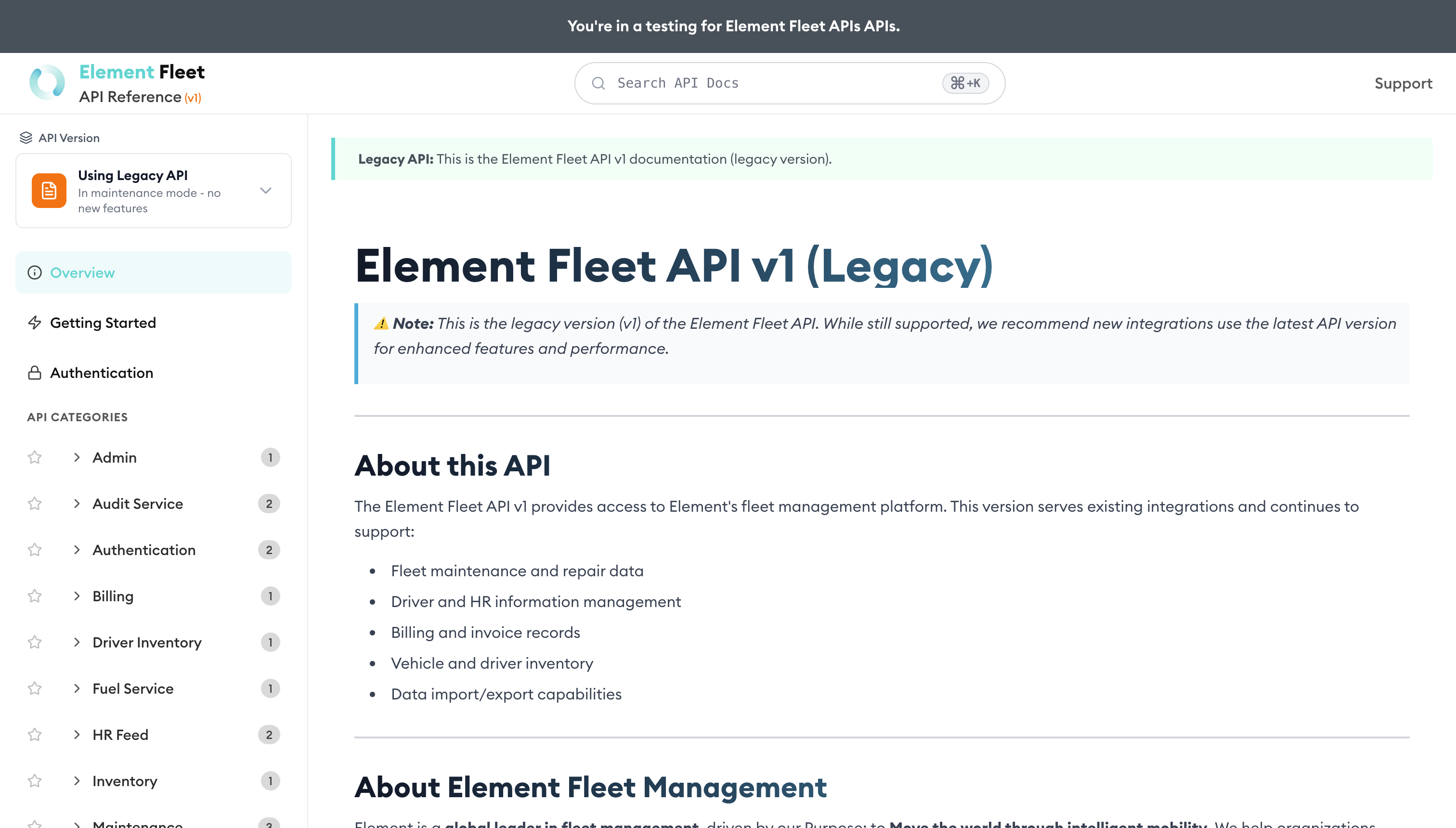Click the orange Legacy API document icon
The width and height of the screenshot is (1456, 828).
tap(49, 191)
